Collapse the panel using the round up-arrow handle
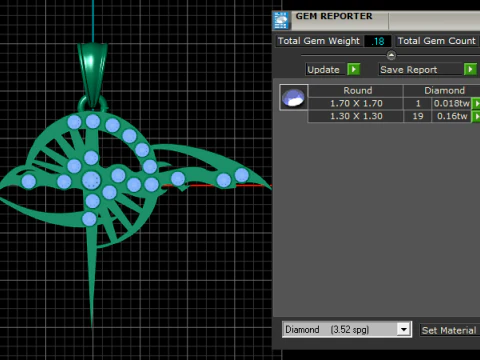480x360 pixels. click(x=391, y=55)
